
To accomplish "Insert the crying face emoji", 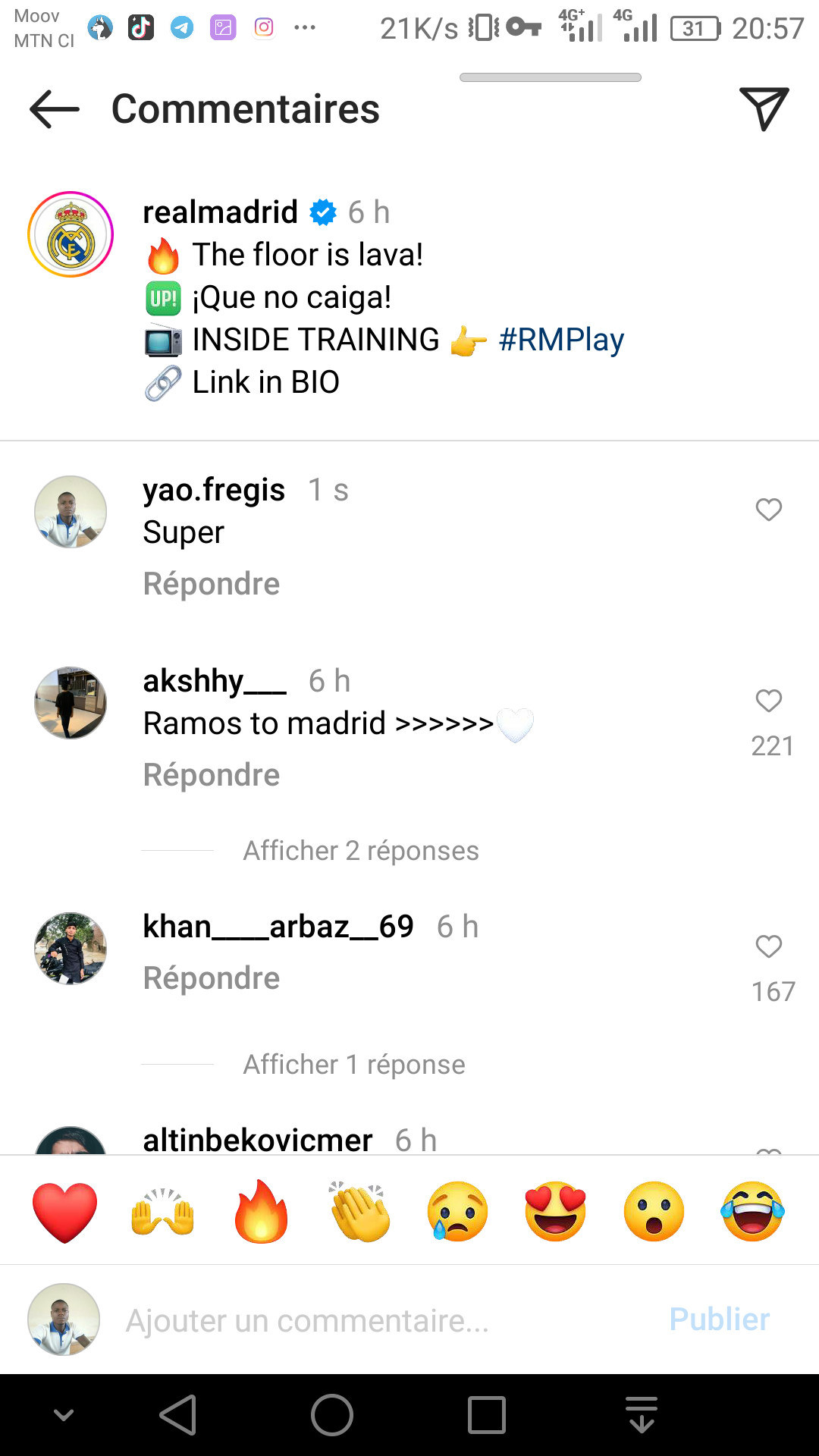I will tap(457, 1212).
